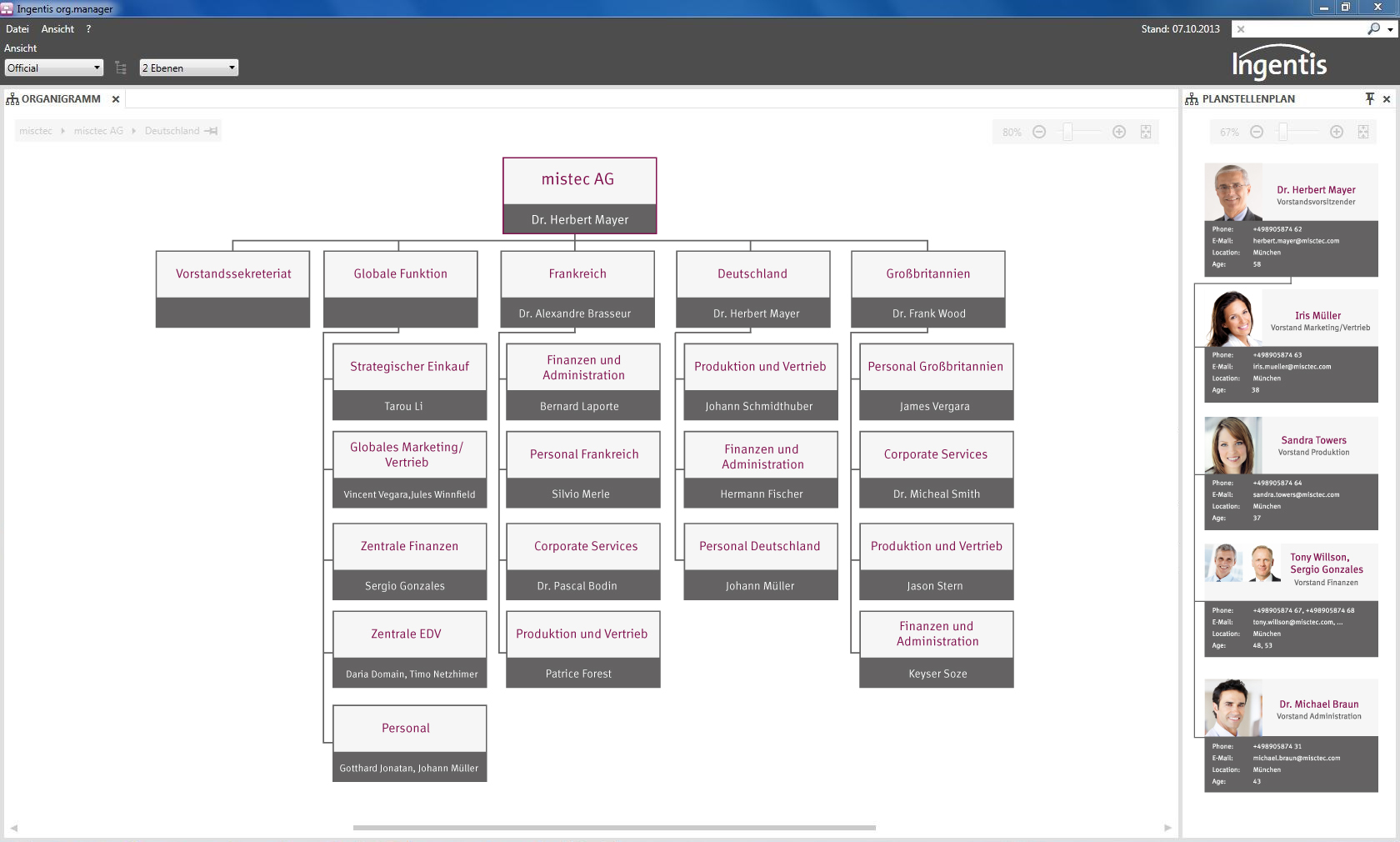Click the Organigramm tab chart icon
This screenshot has width=1400, height=842.
[12, 99]
